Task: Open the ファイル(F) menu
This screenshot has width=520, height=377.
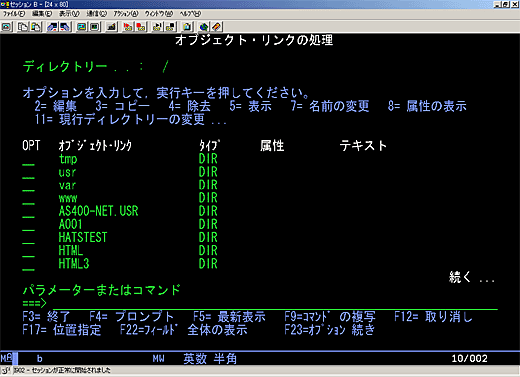Action: tap(14, 14)
